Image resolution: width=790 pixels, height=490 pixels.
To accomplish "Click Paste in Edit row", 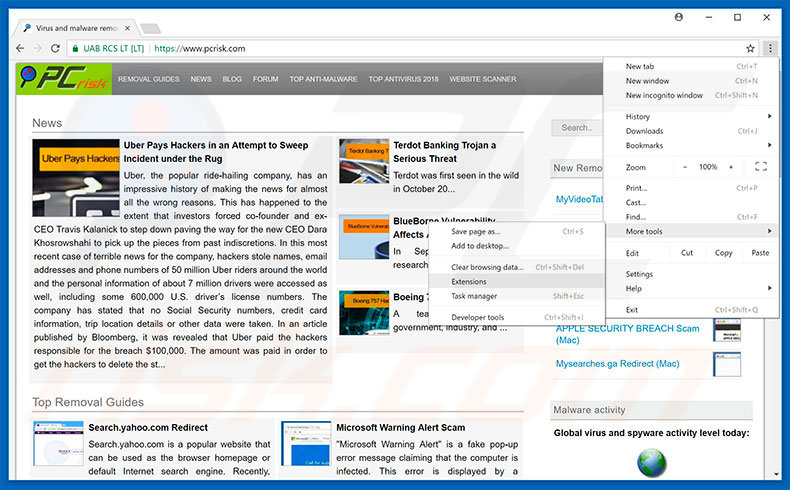I will 760,253.
